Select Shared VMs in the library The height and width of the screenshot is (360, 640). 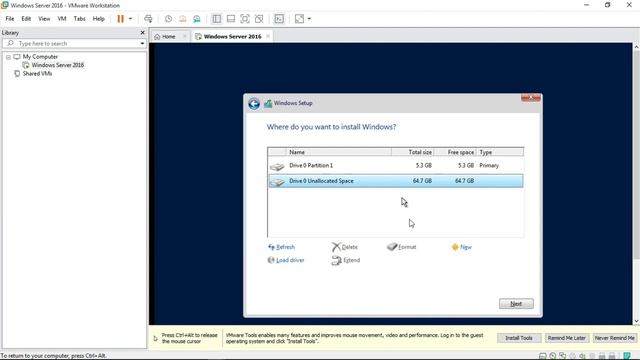(x=37, y=74)
